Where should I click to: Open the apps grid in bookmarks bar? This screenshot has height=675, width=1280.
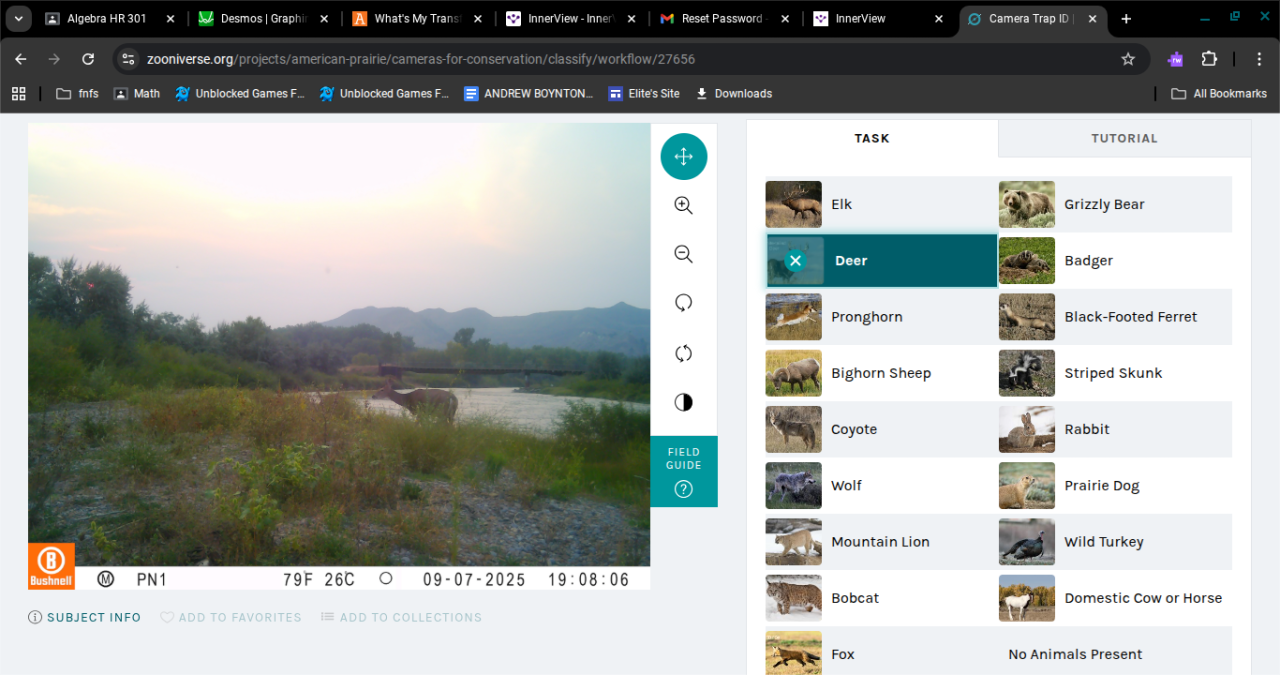click(x=18, y=93)
